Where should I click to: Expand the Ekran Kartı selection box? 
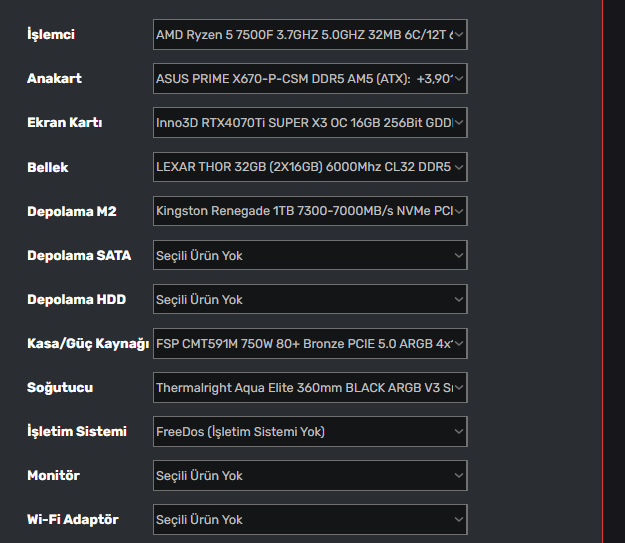(309, 123)
